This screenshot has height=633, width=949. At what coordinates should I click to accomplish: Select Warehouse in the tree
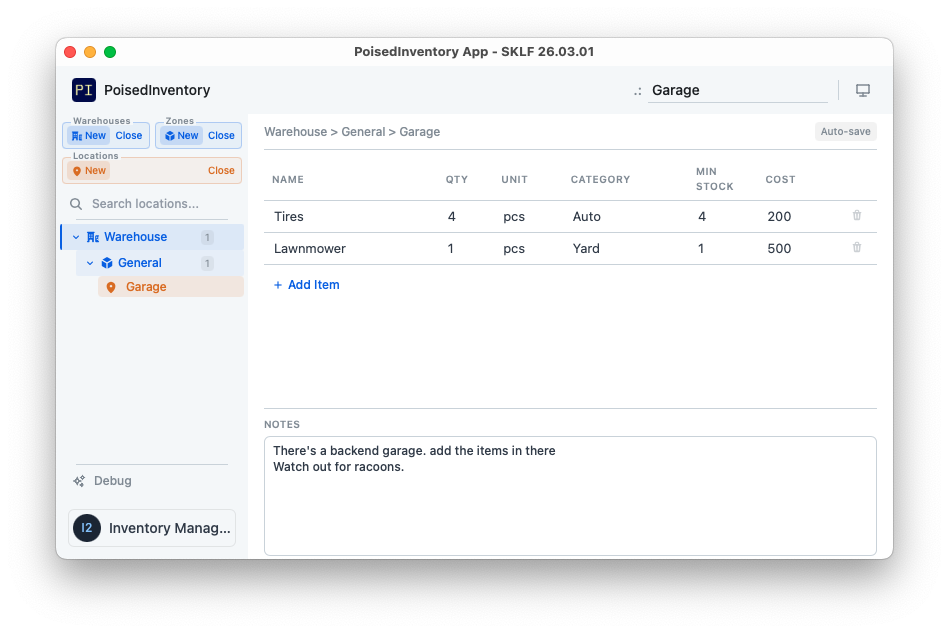click(x=152, y=237)
